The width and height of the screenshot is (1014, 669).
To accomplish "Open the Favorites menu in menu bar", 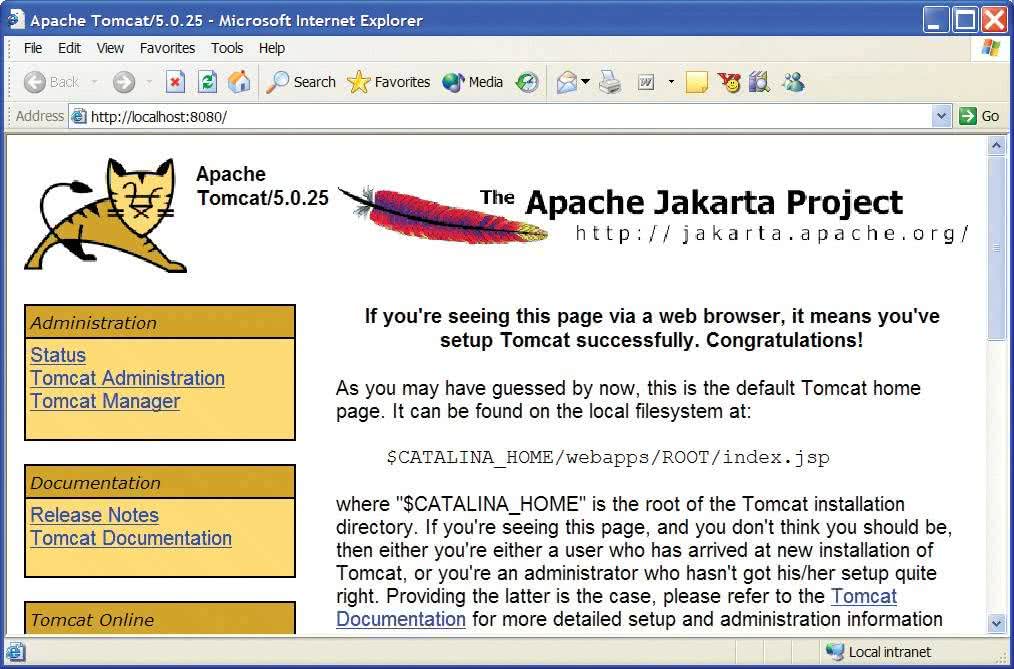I will pyautogui.click(x=167, y=48).
